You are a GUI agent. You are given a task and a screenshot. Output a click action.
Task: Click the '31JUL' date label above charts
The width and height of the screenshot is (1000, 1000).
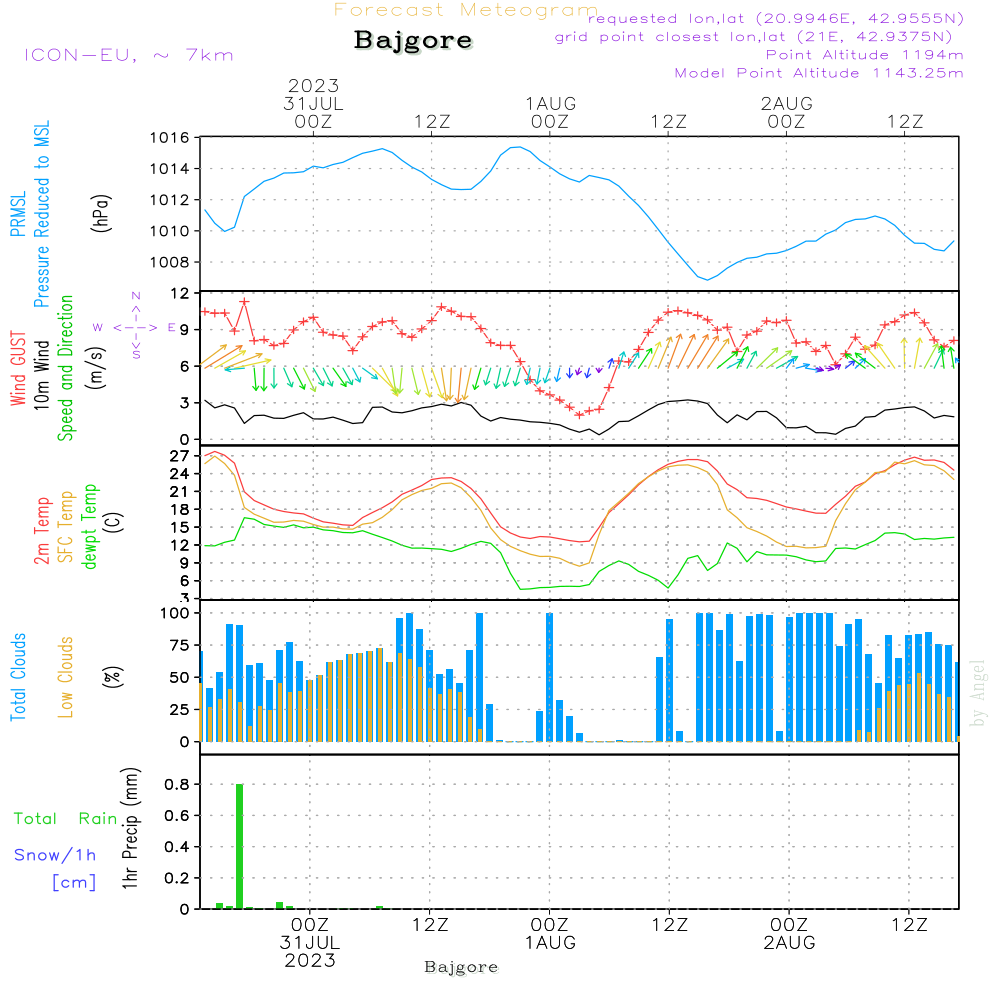[314, 103]
